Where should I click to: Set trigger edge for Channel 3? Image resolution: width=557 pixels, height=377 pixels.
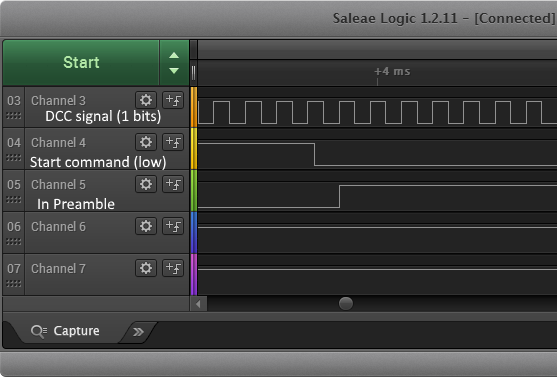tap(173, 100)
